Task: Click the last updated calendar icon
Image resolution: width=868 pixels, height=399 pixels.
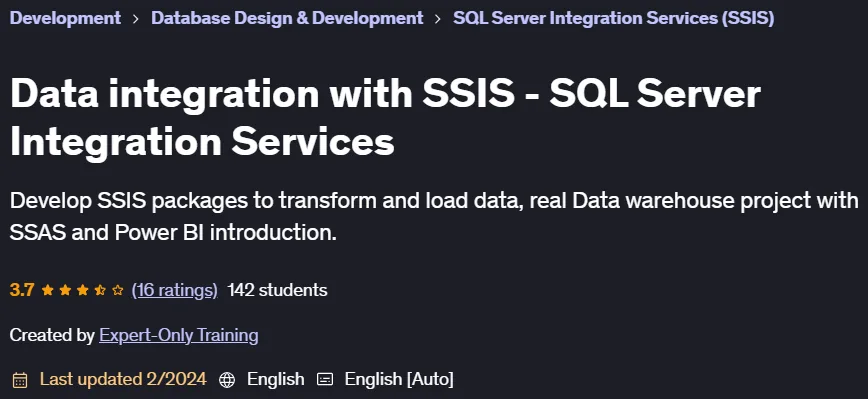Action: tap(20, 380)
